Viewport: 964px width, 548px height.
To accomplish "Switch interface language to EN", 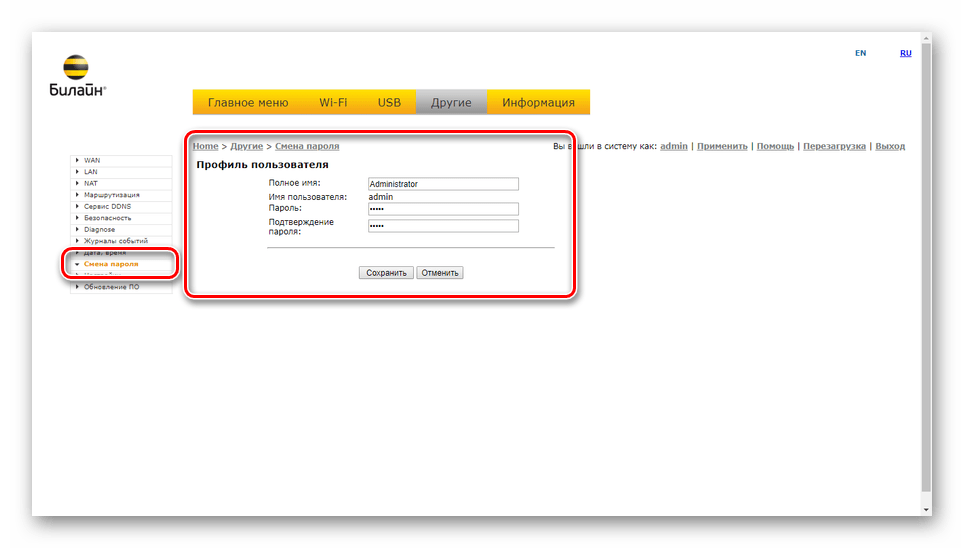I will coord(860,54).
